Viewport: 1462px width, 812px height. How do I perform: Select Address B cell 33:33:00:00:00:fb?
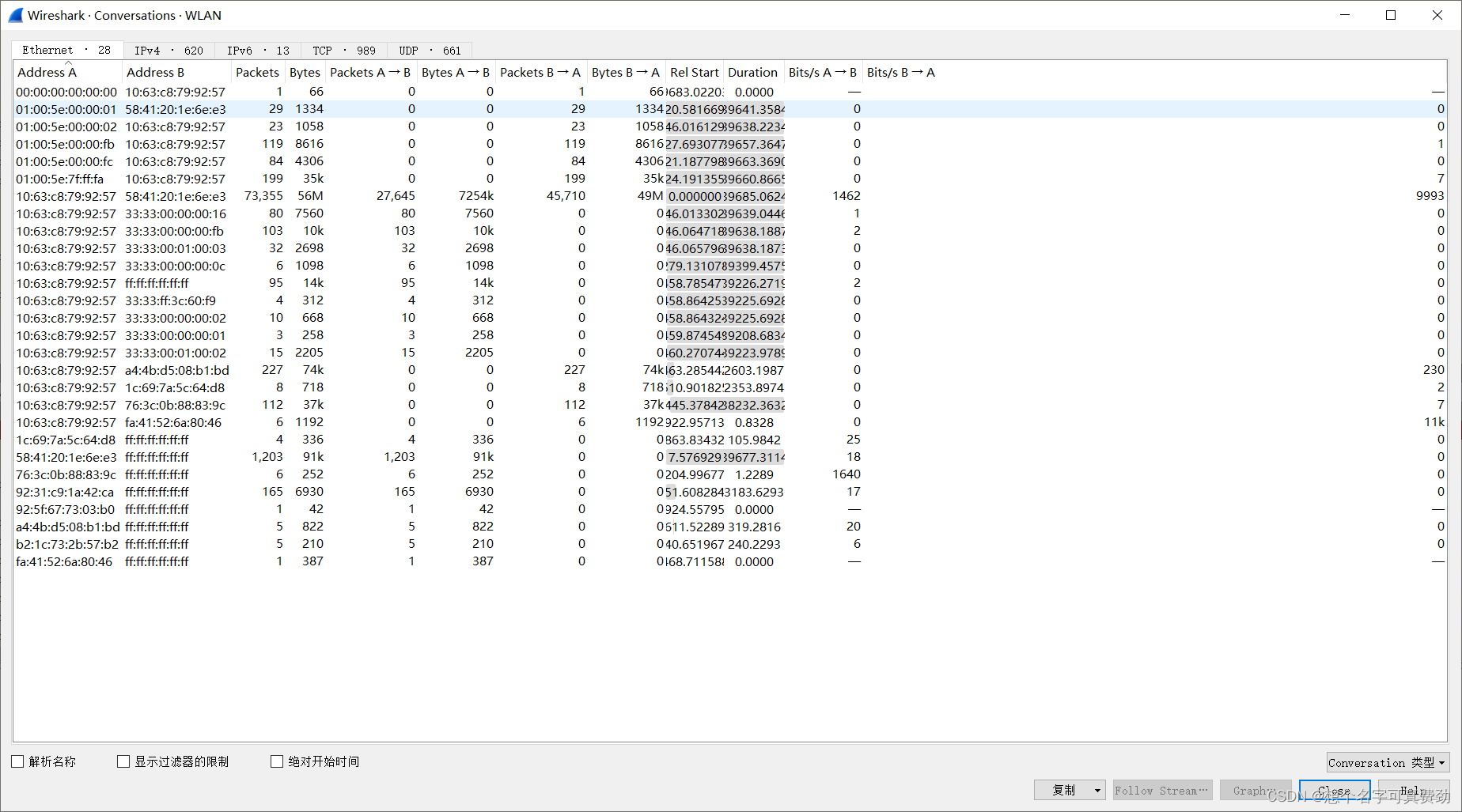pos(175,231)
